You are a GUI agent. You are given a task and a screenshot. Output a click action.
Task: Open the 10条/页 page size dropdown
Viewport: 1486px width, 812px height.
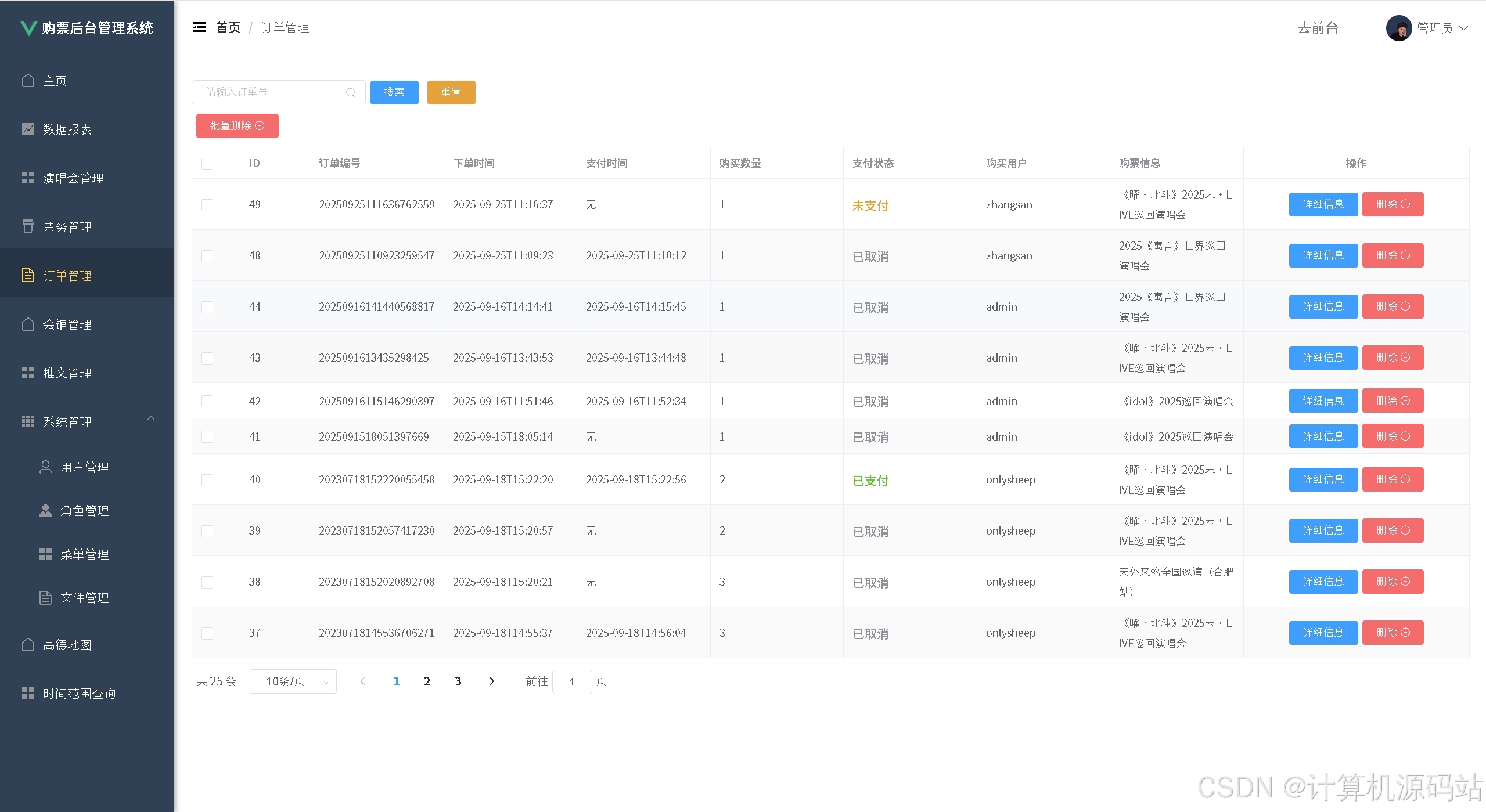click(x=293, y=681)
